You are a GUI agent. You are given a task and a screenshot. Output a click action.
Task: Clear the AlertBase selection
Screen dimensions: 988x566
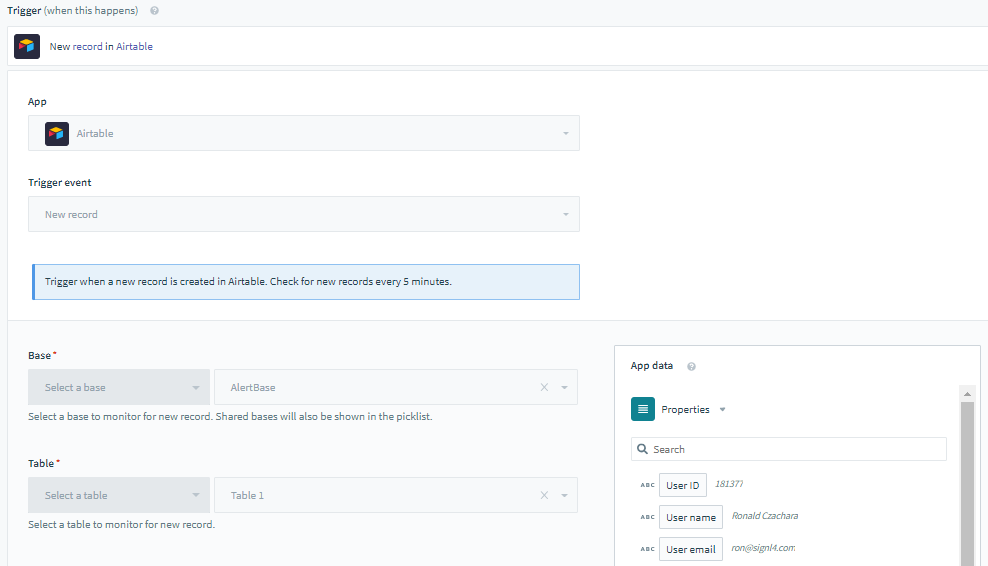coord(544,387)
